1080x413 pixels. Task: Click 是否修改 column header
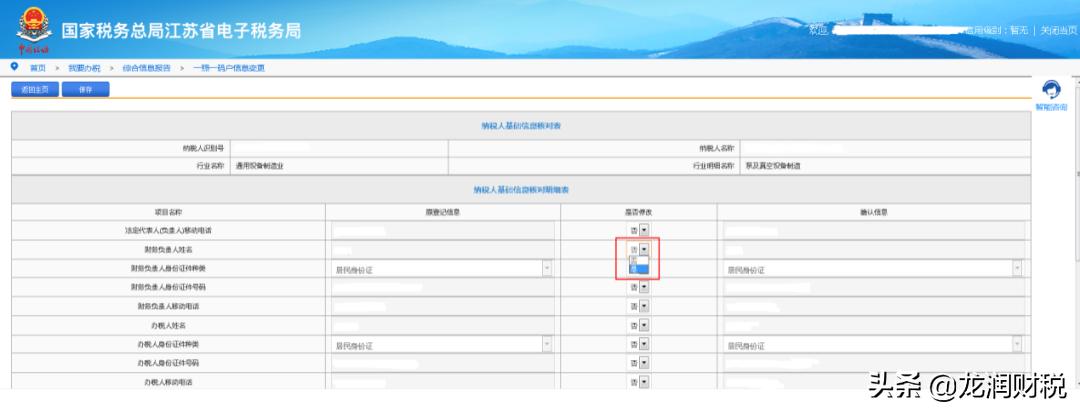click(x=638, y=212)
